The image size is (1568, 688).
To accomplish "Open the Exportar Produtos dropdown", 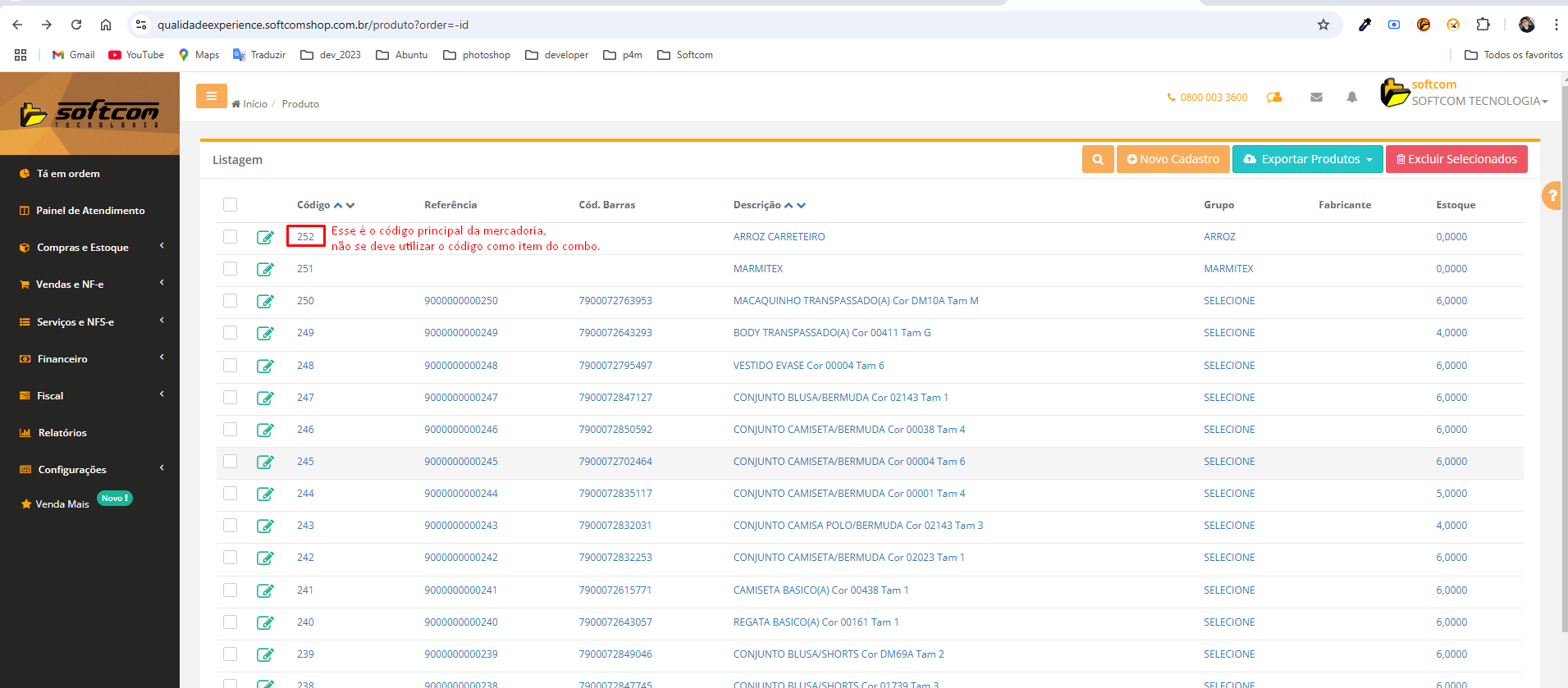I will [1307, 159].
